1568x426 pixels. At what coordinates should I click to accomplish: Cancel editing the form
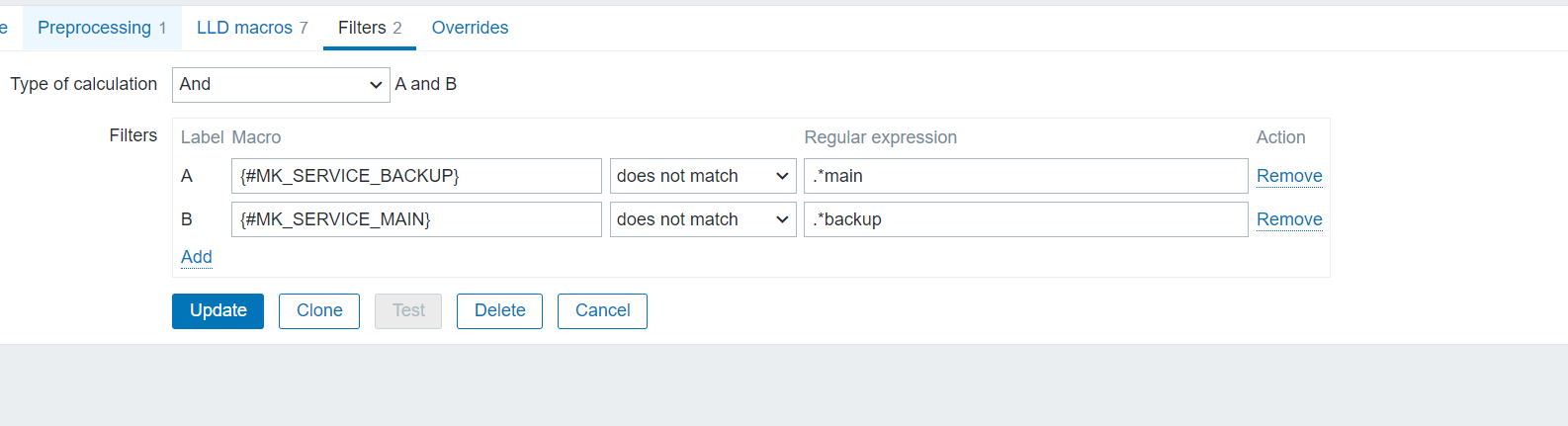coord(602,310)
